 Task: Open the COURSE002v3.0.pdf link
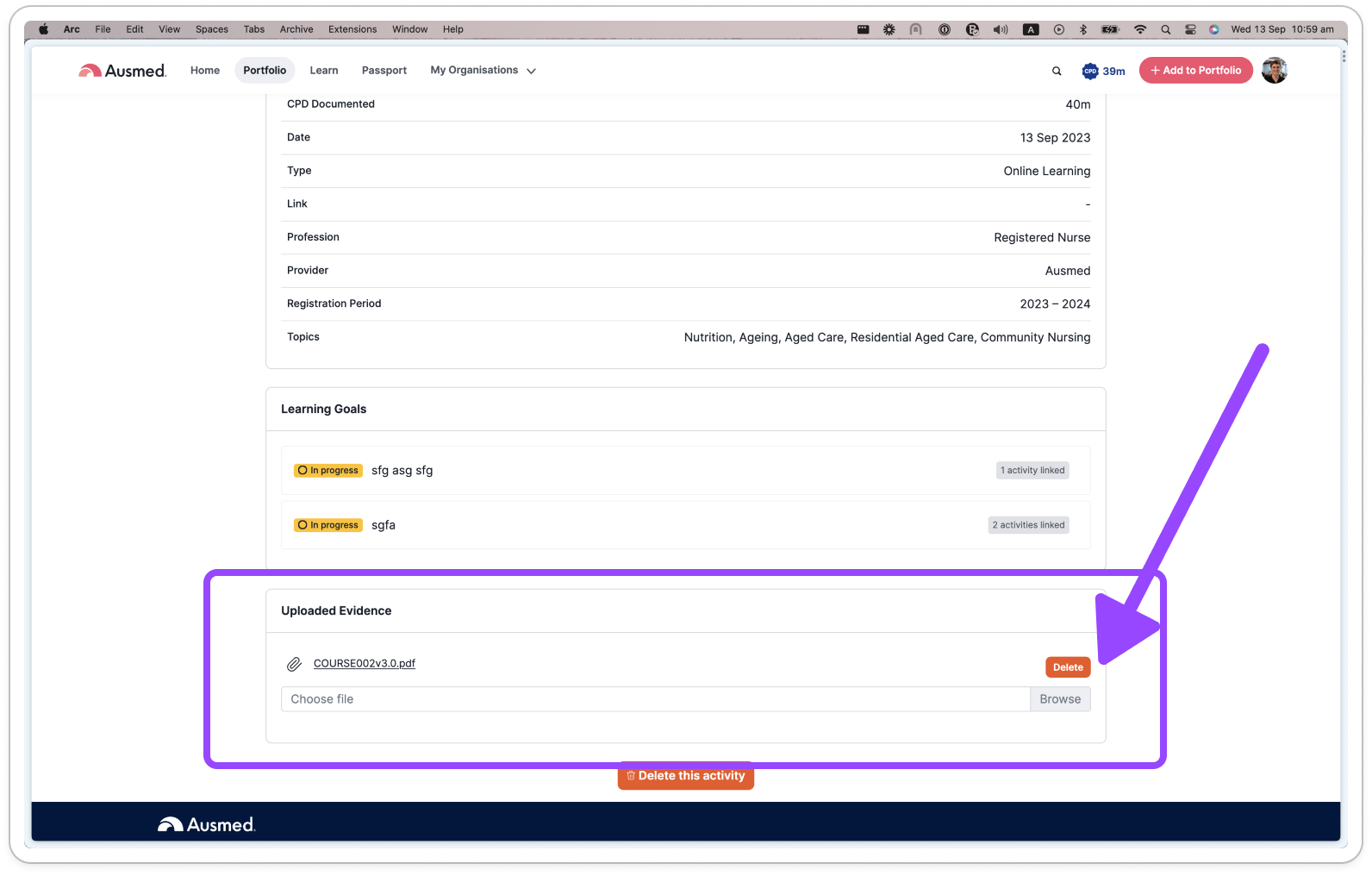point(365,664)
